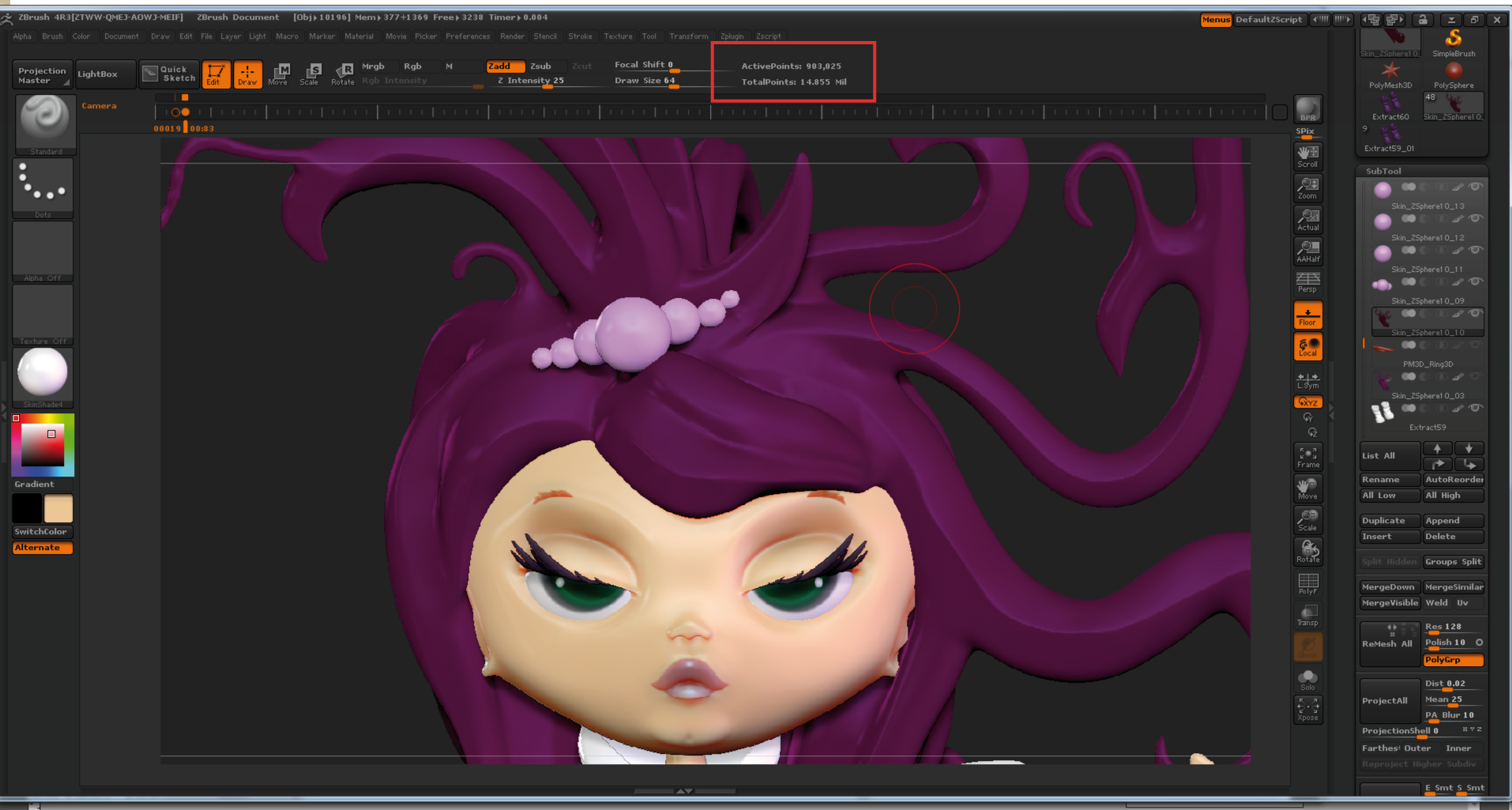Click the ProjectAll button
This screenshot has height=810, width=1512.
pos(1390,700)
